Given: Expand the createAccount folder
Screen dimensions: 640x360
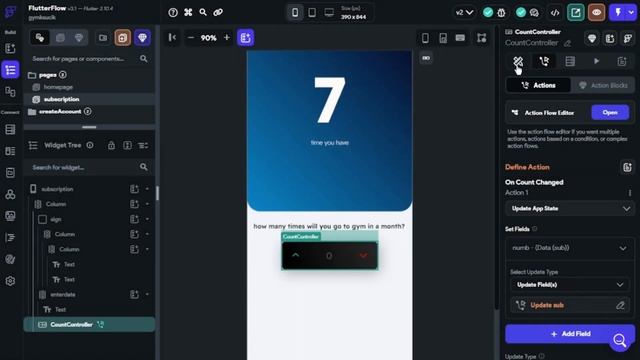Looking at the screenshot, I should pyautogui.click(x=60, y=111).
